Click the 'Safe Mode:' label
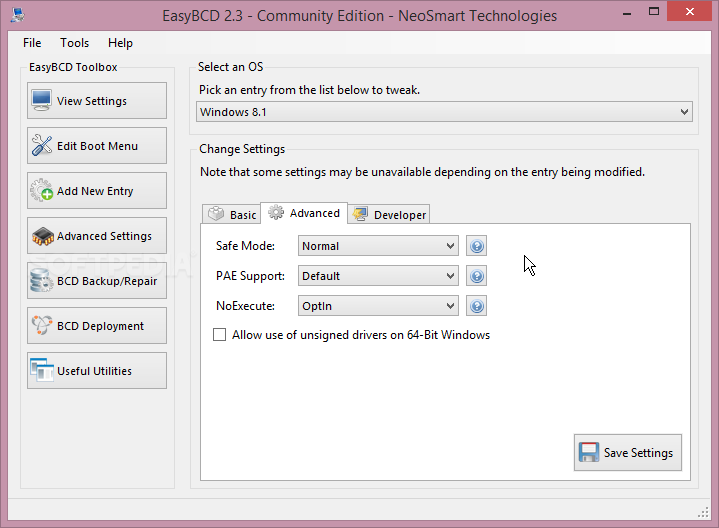 (245, 246)
